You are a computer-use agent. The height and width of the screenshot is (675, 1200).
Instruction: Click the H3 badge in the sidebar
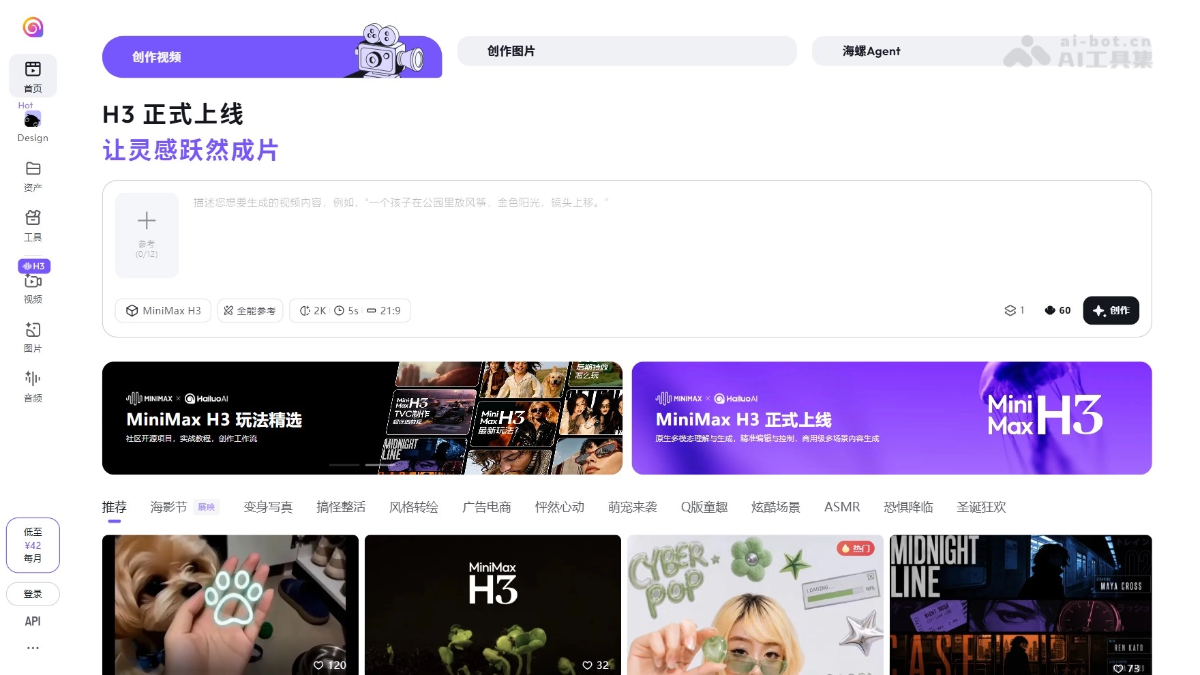coord(34,266)
